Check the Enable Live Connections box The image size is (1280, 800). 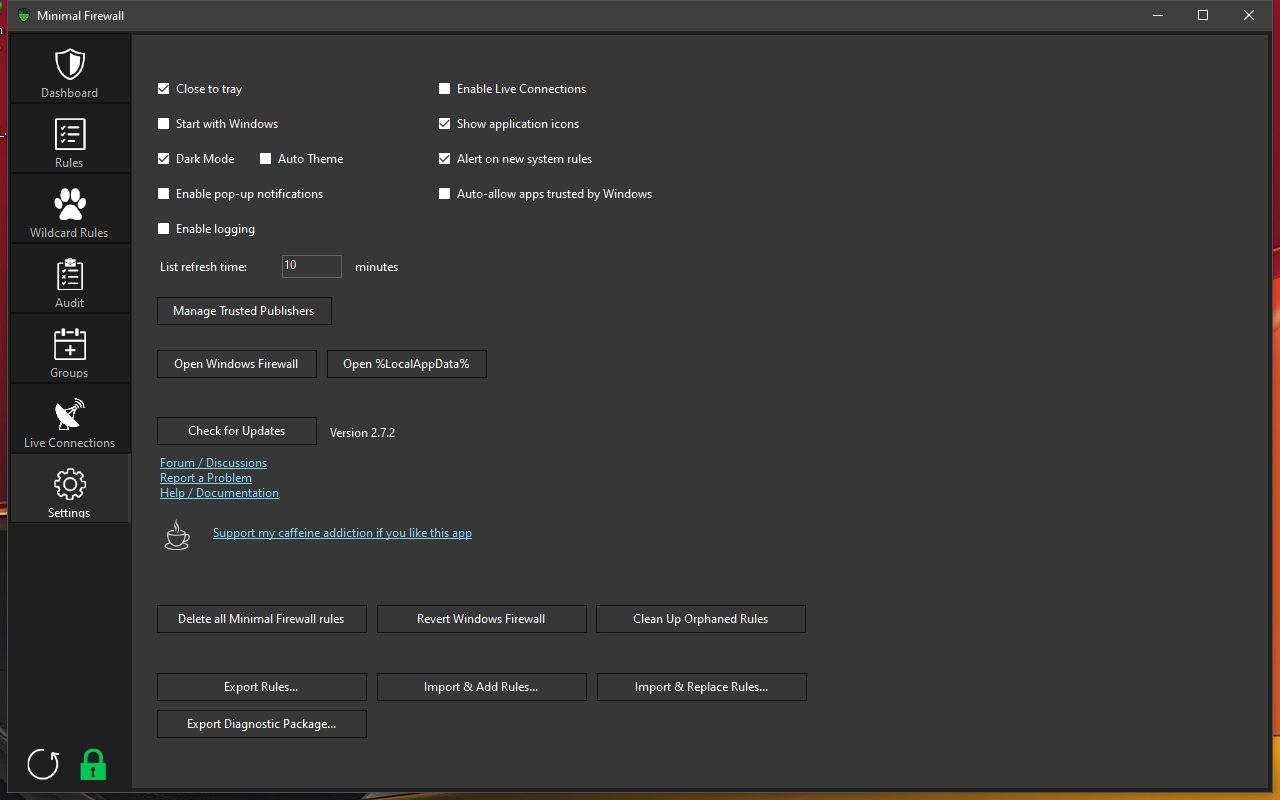coord(445,89)
